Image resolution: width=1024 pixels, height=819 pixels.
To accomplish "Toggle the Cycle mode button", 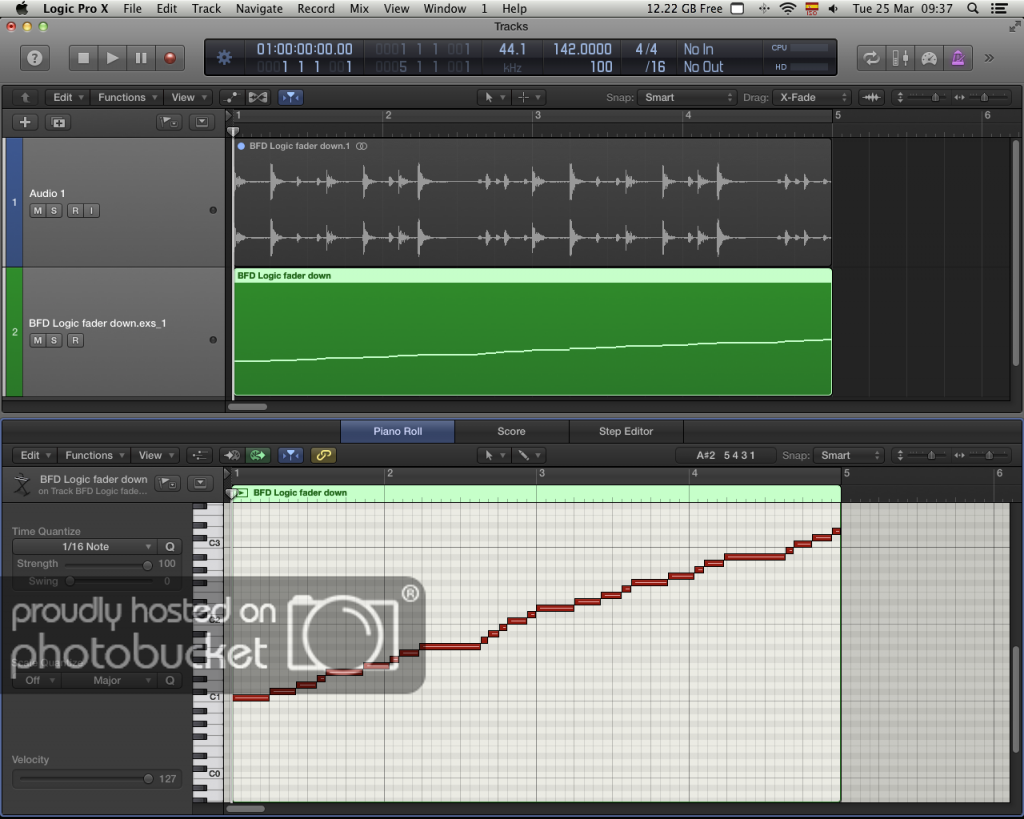I will click(x=872, y=58).
